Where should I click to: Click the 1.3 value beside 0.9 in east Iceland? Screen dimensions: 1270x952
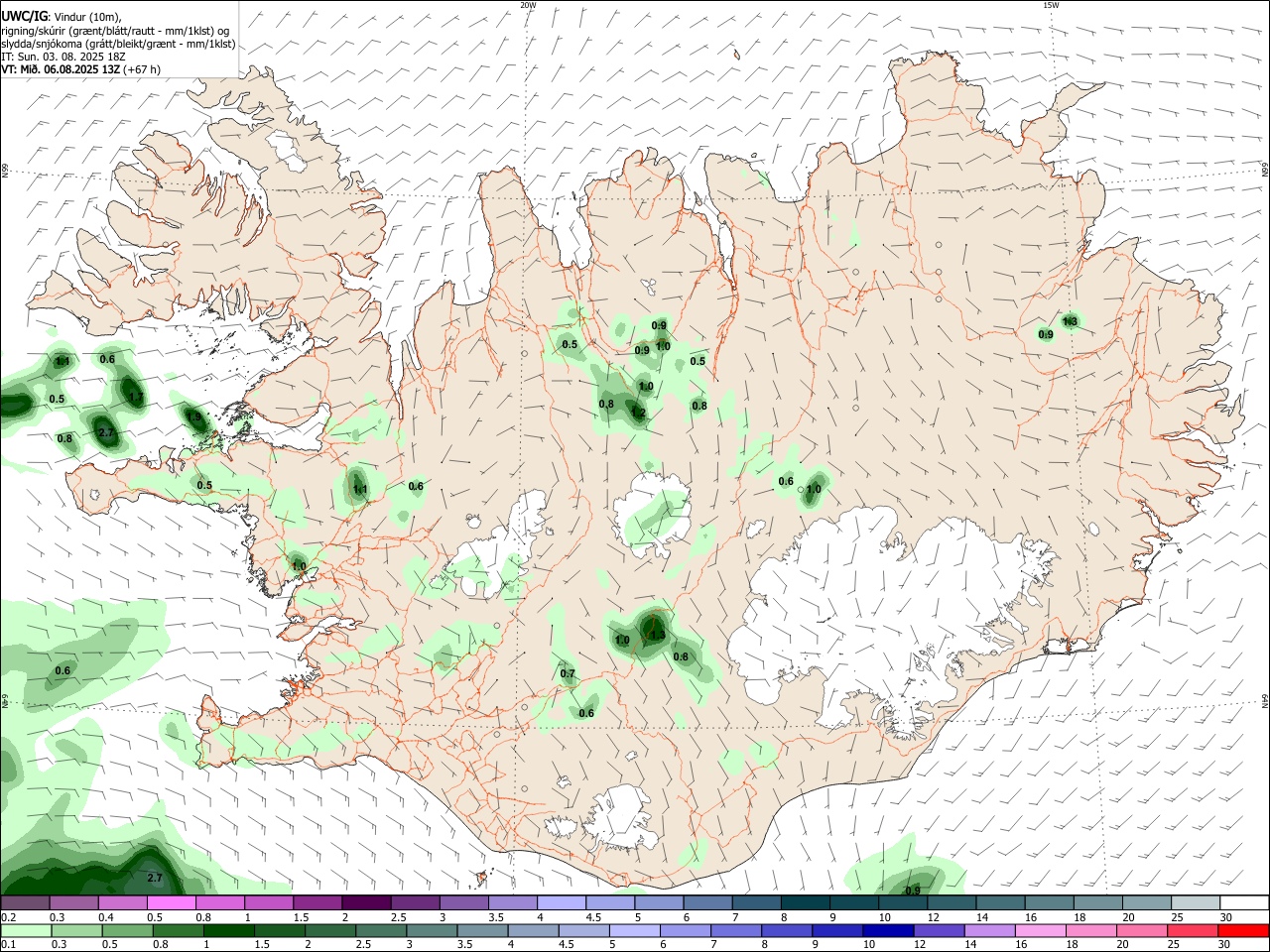click(1070, 321)
